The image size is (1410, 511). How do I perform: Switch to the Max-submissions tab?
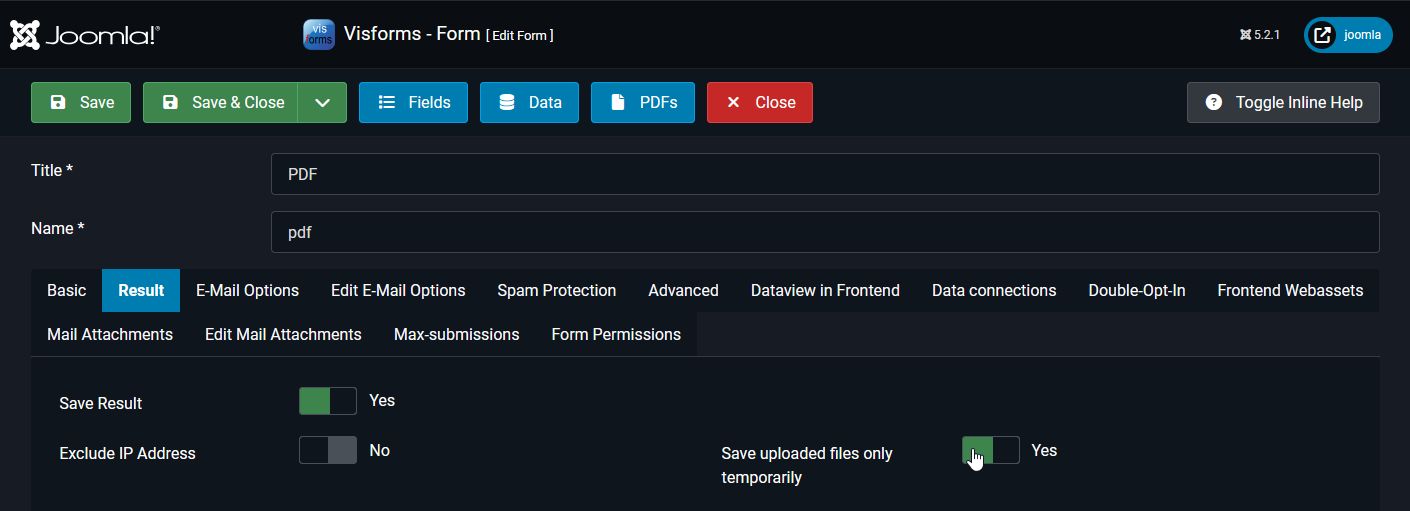[x=456, y=334]
